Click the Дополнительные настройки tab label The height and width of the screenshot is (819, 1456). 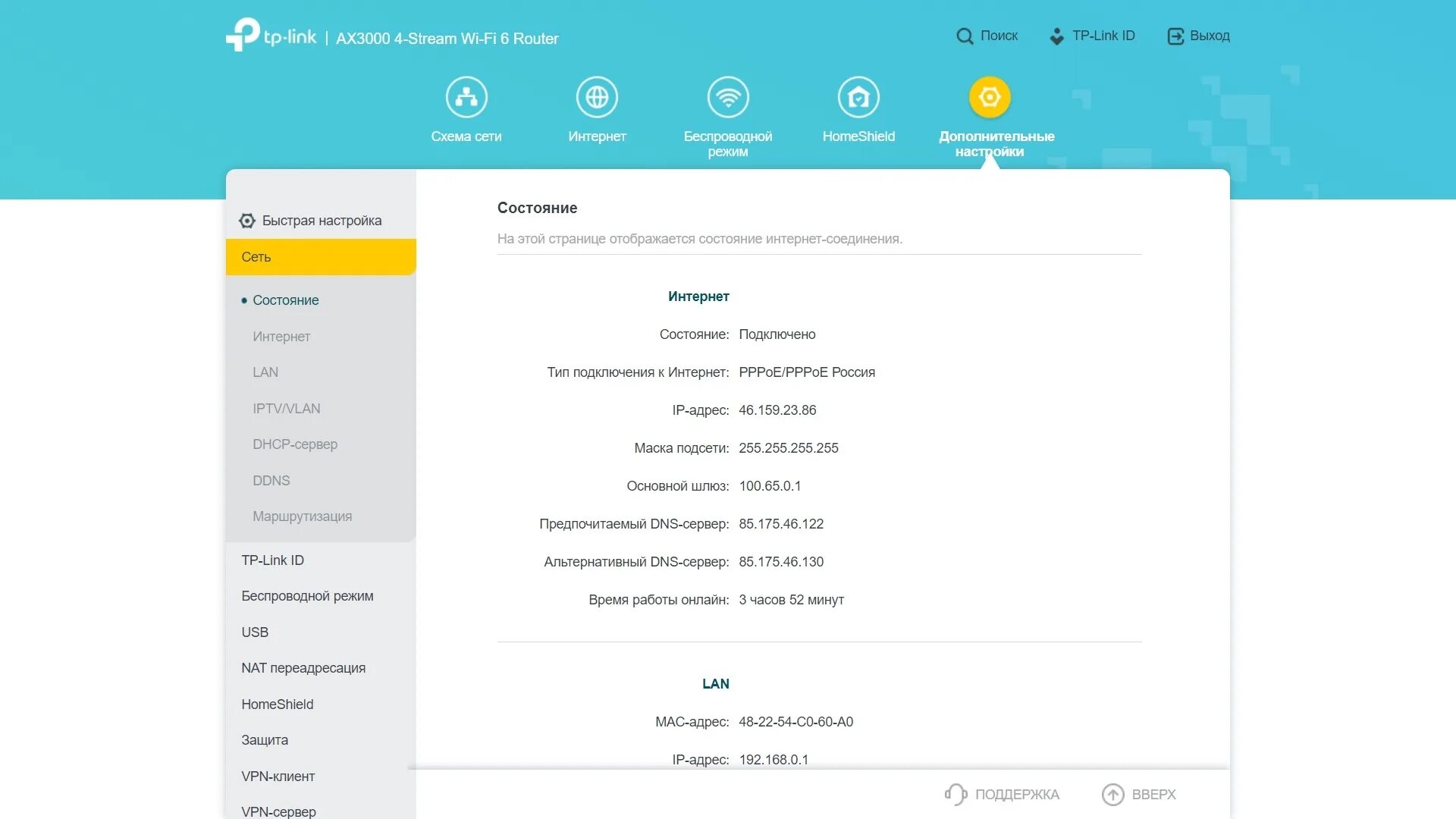coord(996,144)
